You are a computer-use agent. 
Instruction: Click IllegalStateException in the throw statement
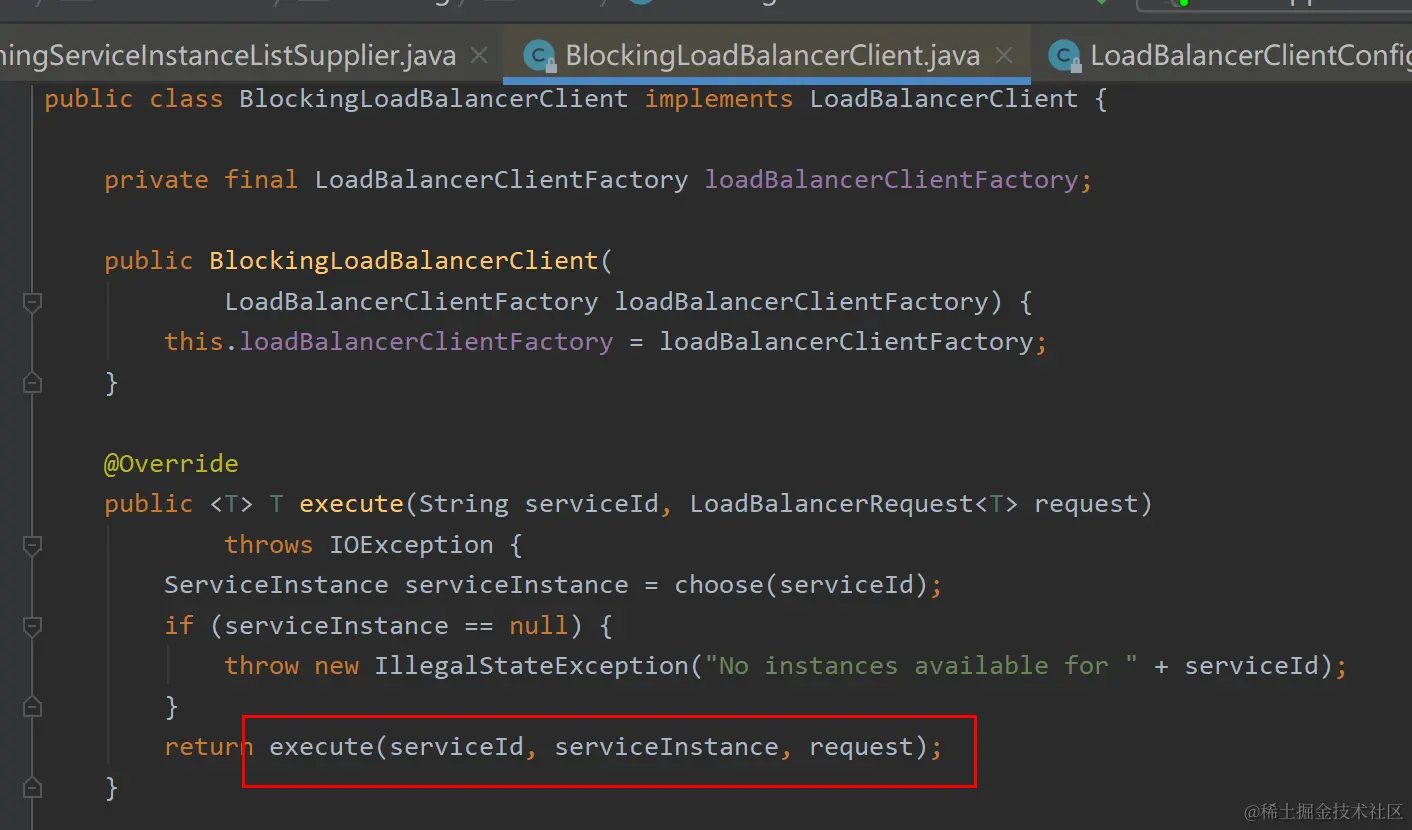(x=531, y=666)
